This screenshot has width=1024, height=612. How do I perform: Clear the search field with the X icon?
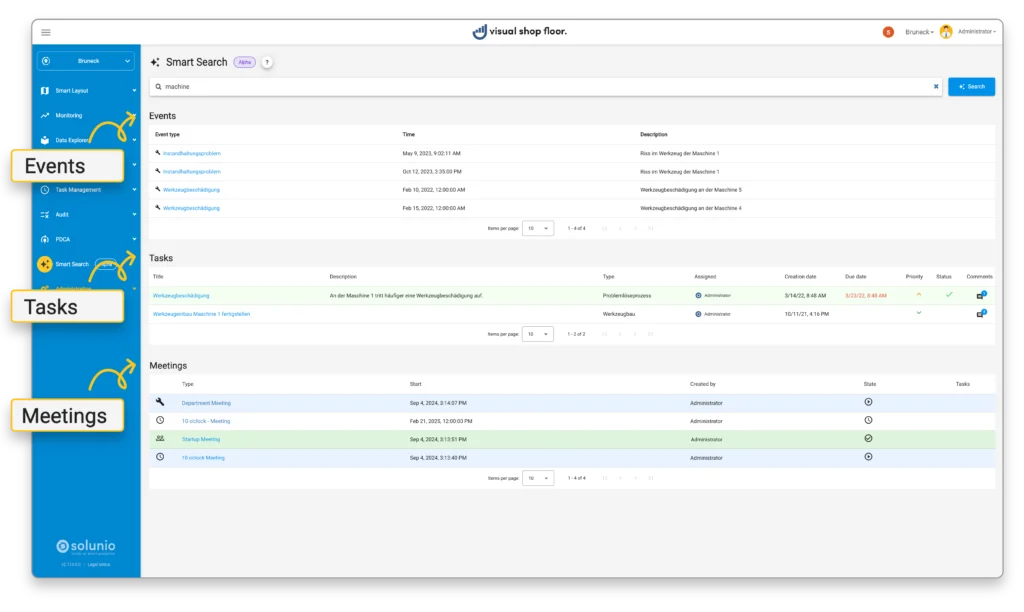point(936,87)
